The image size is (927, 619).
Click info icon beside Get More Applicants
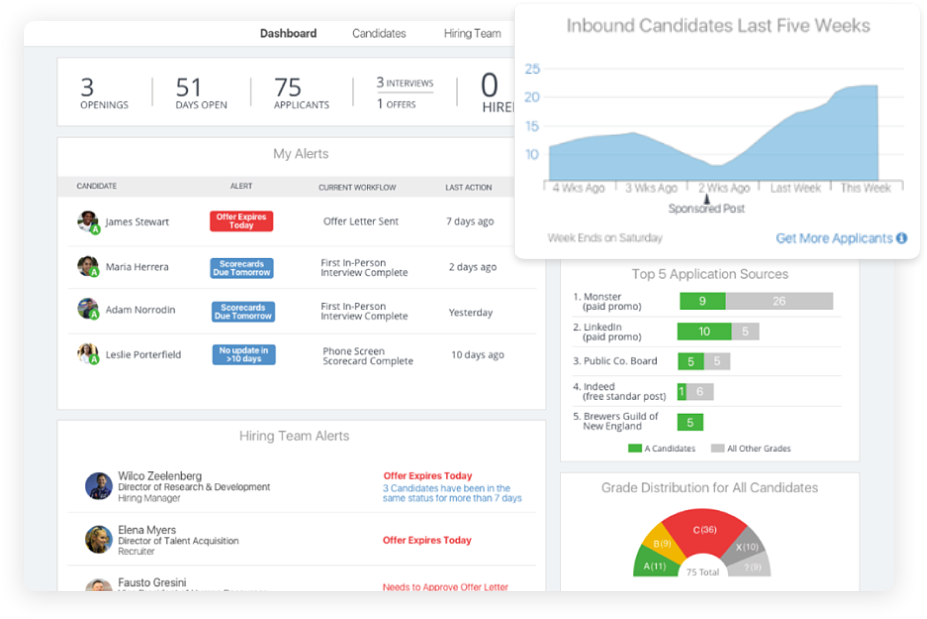click(x=902, y=238)
